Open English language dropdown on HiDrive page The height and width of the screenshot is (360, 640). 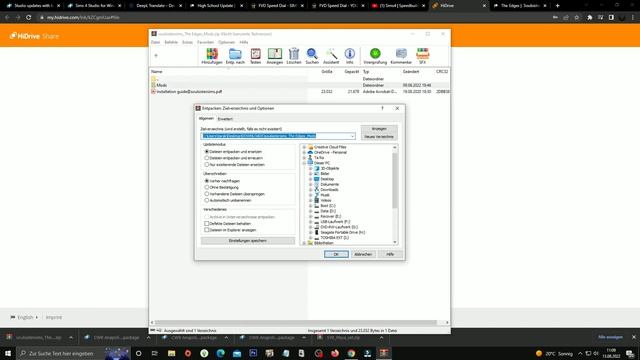(25, 317)
